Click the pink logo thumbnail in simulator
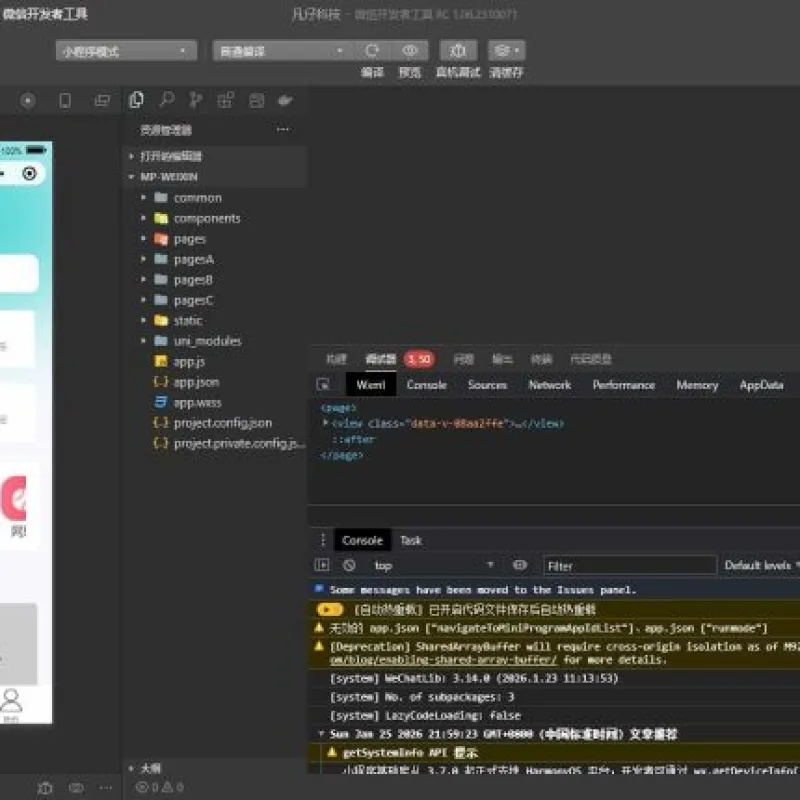The width and height of the screenshot is (800, 800). pos(14,498)
